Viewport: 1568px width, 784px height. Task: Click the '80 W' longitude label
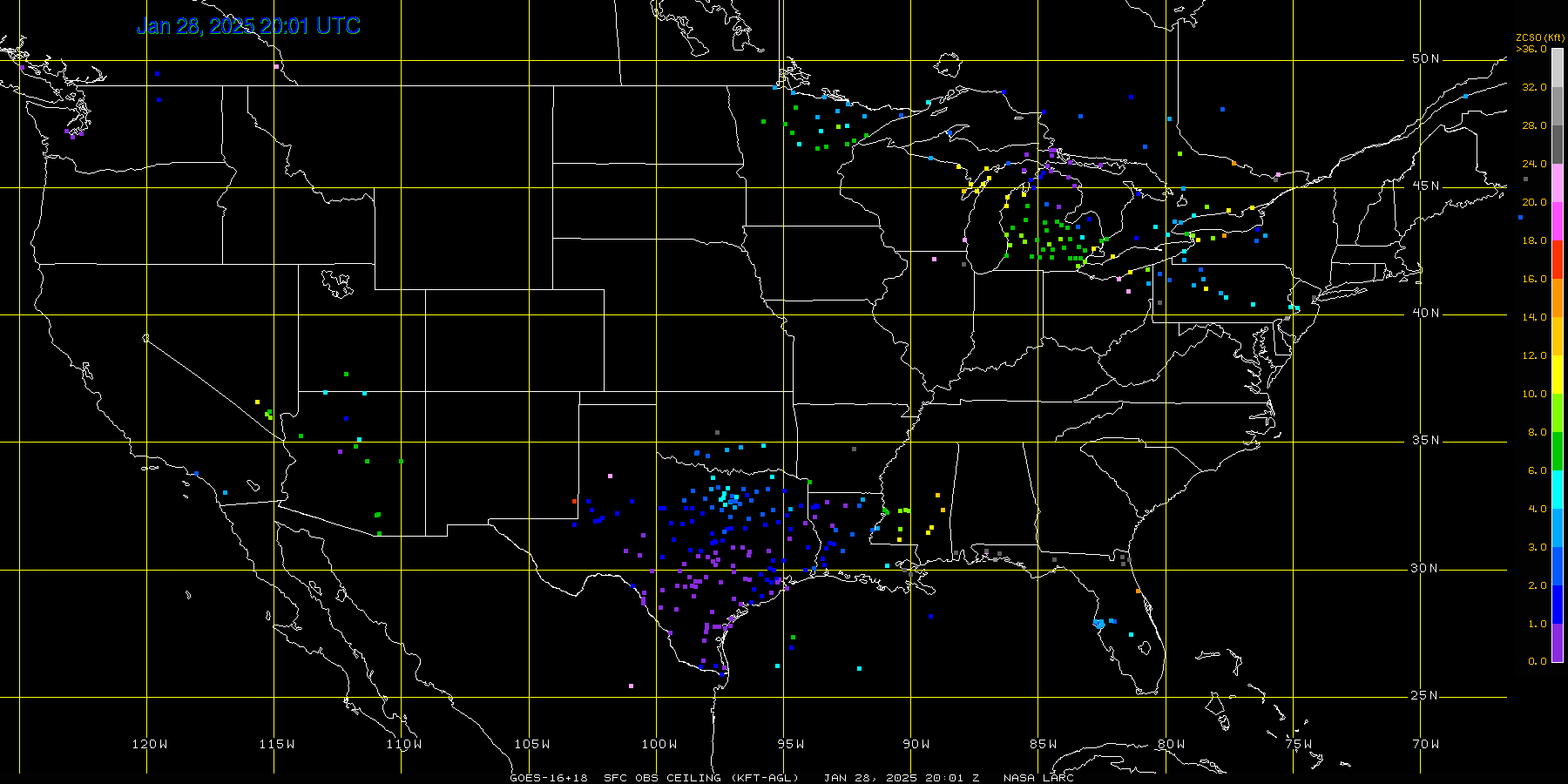click(x=1172, y=744)
